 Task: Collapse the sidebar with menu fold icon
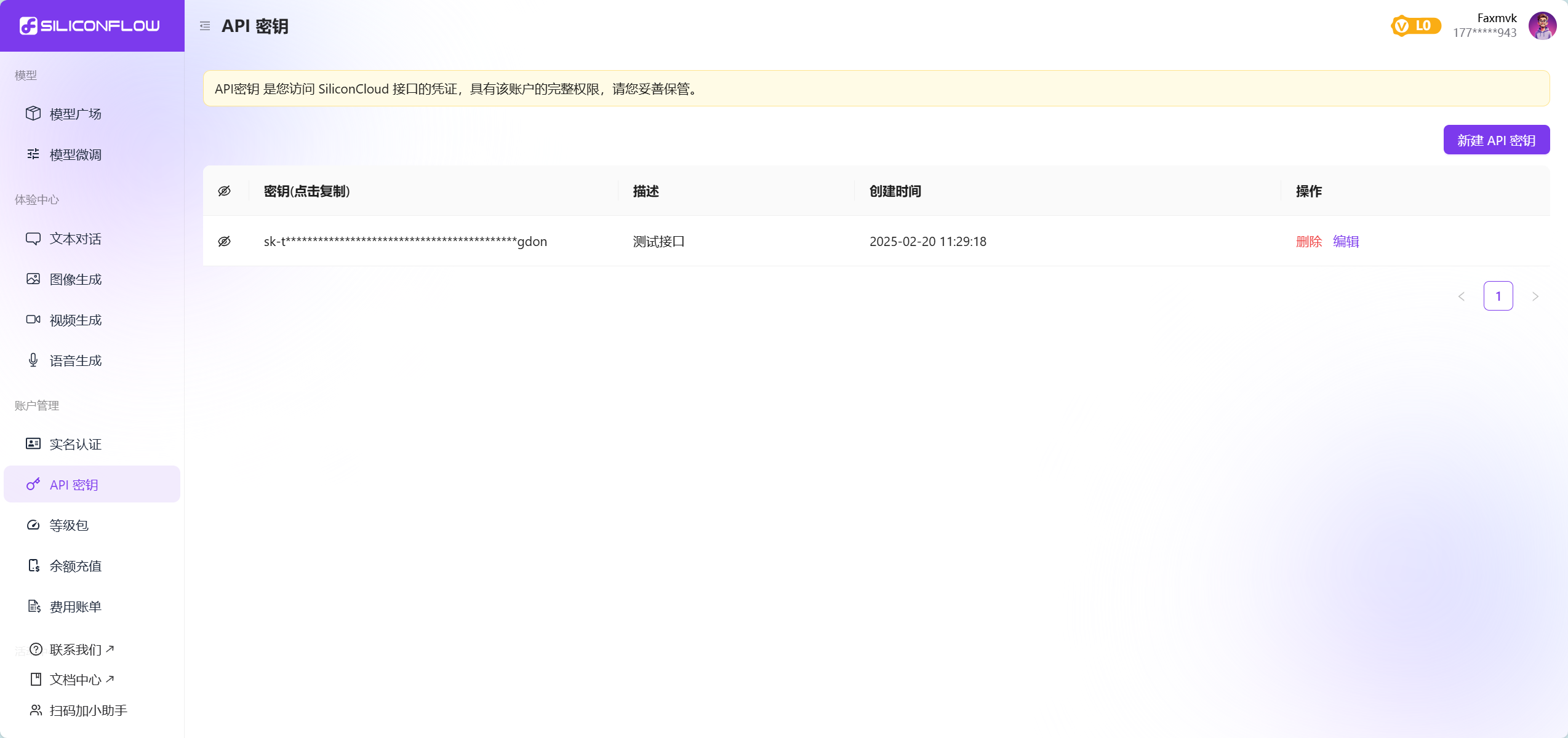205,26
